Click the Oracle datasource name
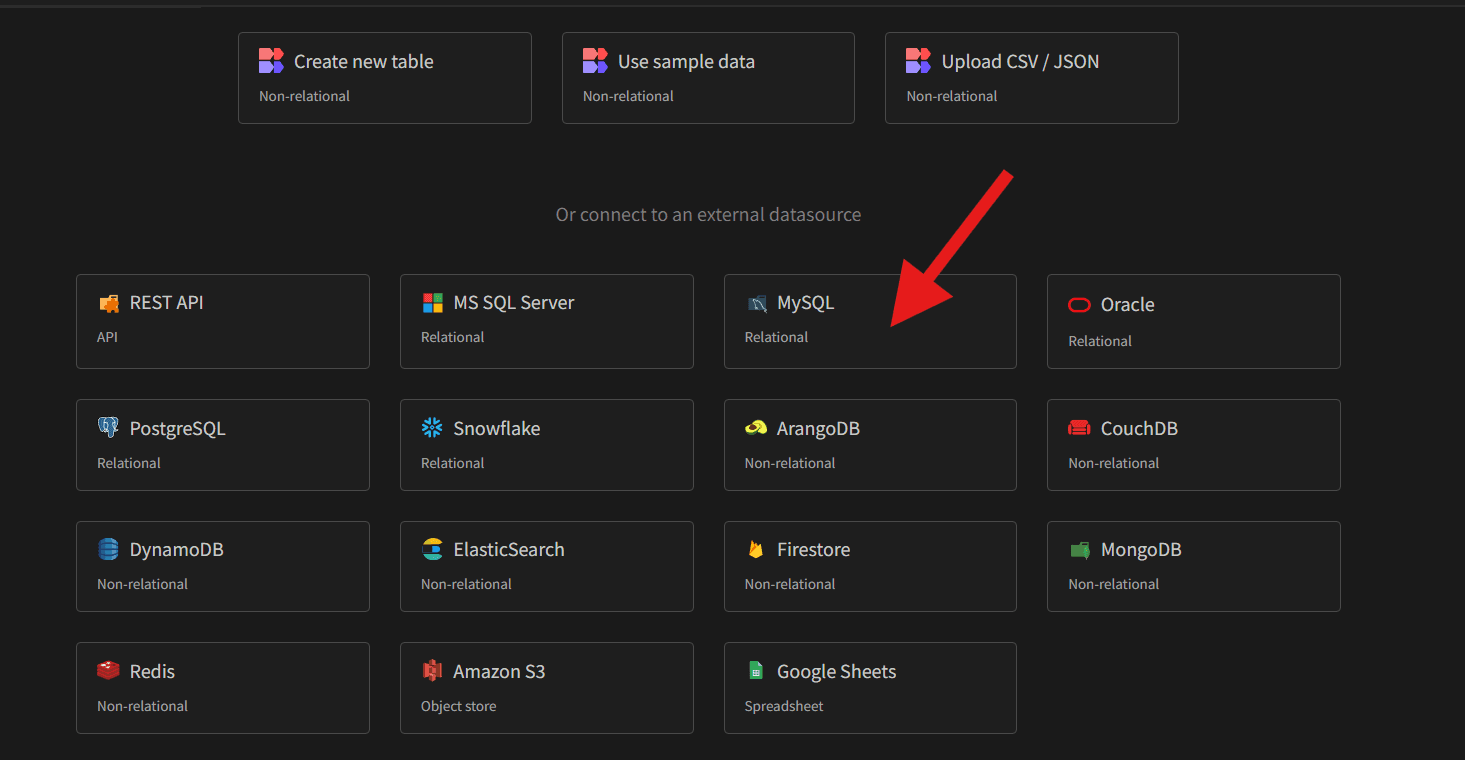1465x760 pixels. pos(1128,305)
